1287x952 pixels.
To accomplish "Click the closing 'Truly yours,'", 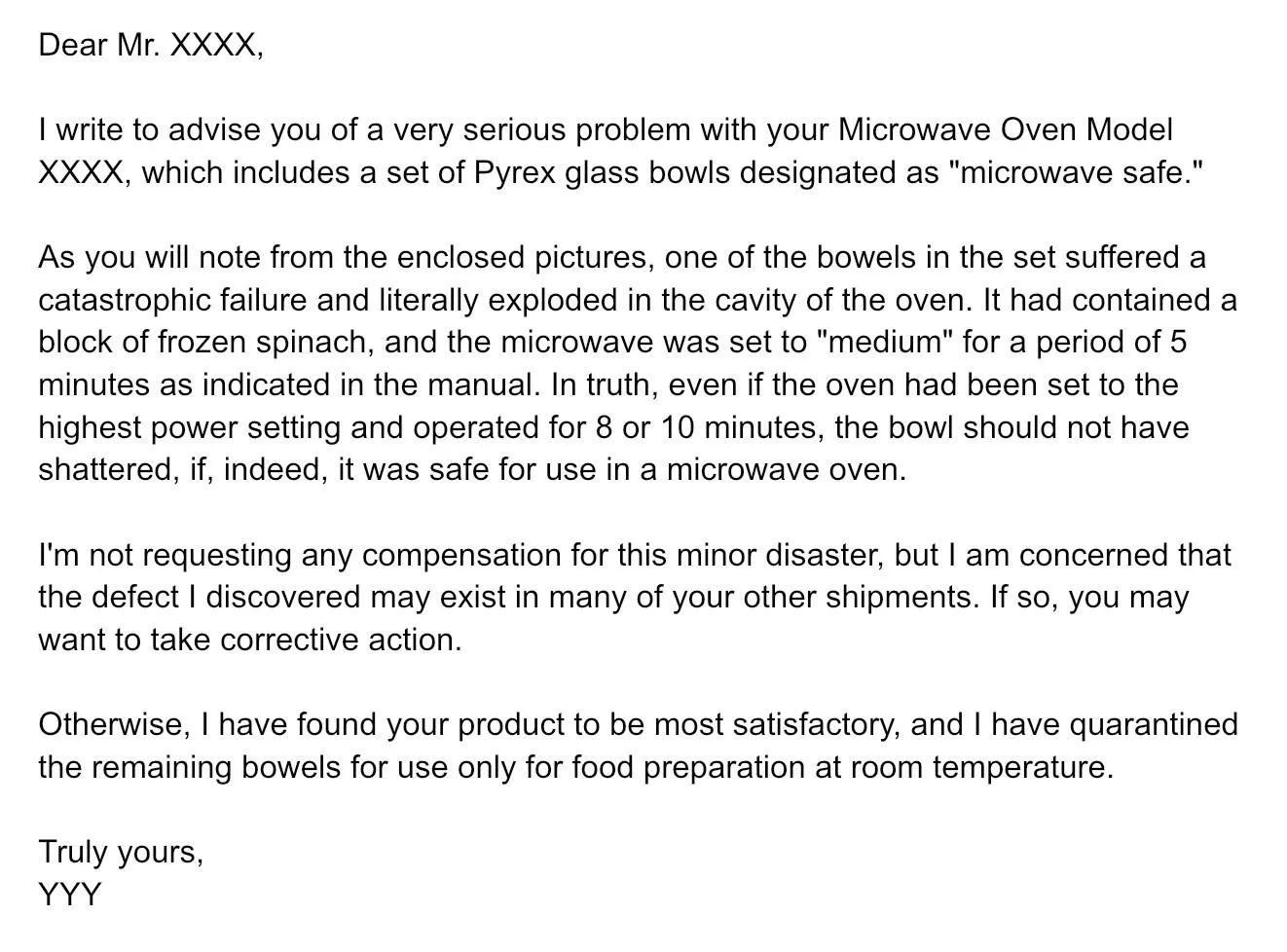I will coord(121,852).
